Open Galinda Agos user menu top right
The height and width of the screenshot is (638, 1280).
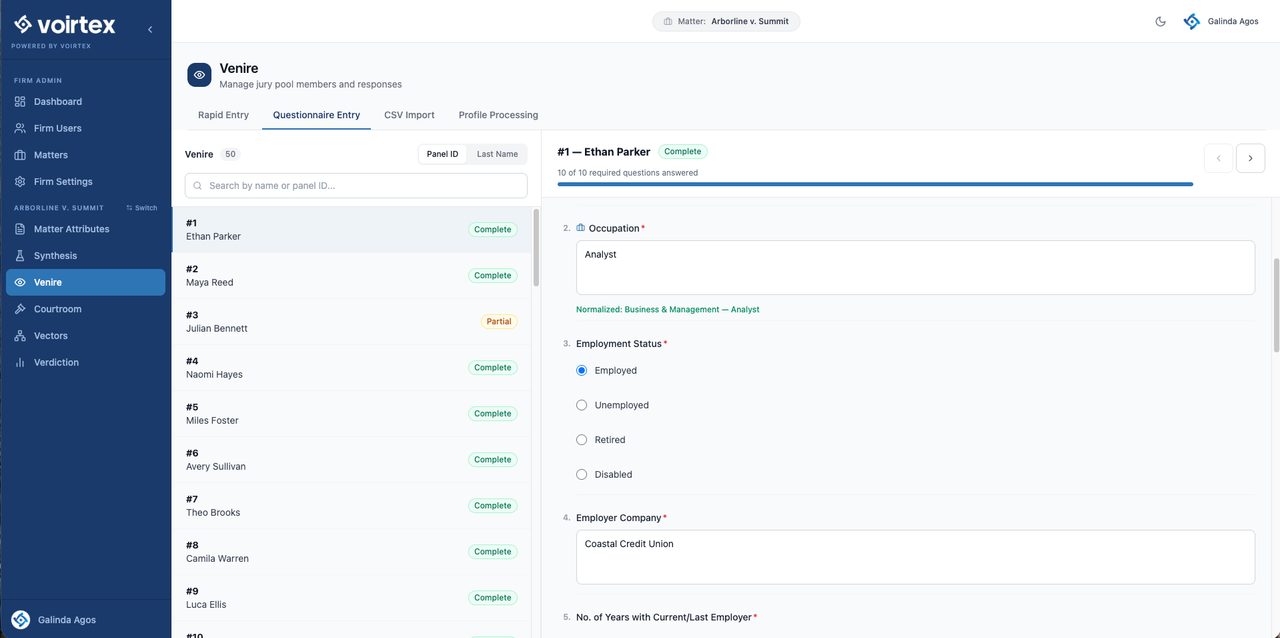(1221, 21)
